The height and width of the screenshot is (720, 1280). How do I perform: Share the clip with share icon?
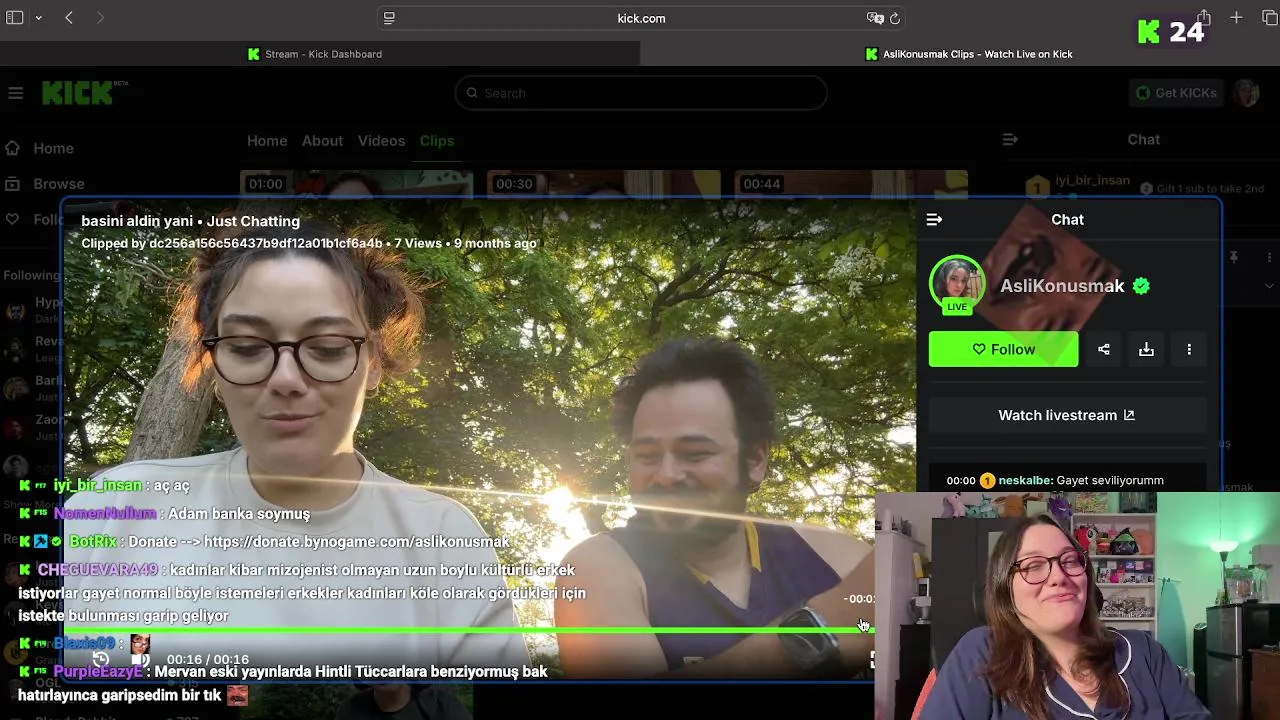[1104, 349]
